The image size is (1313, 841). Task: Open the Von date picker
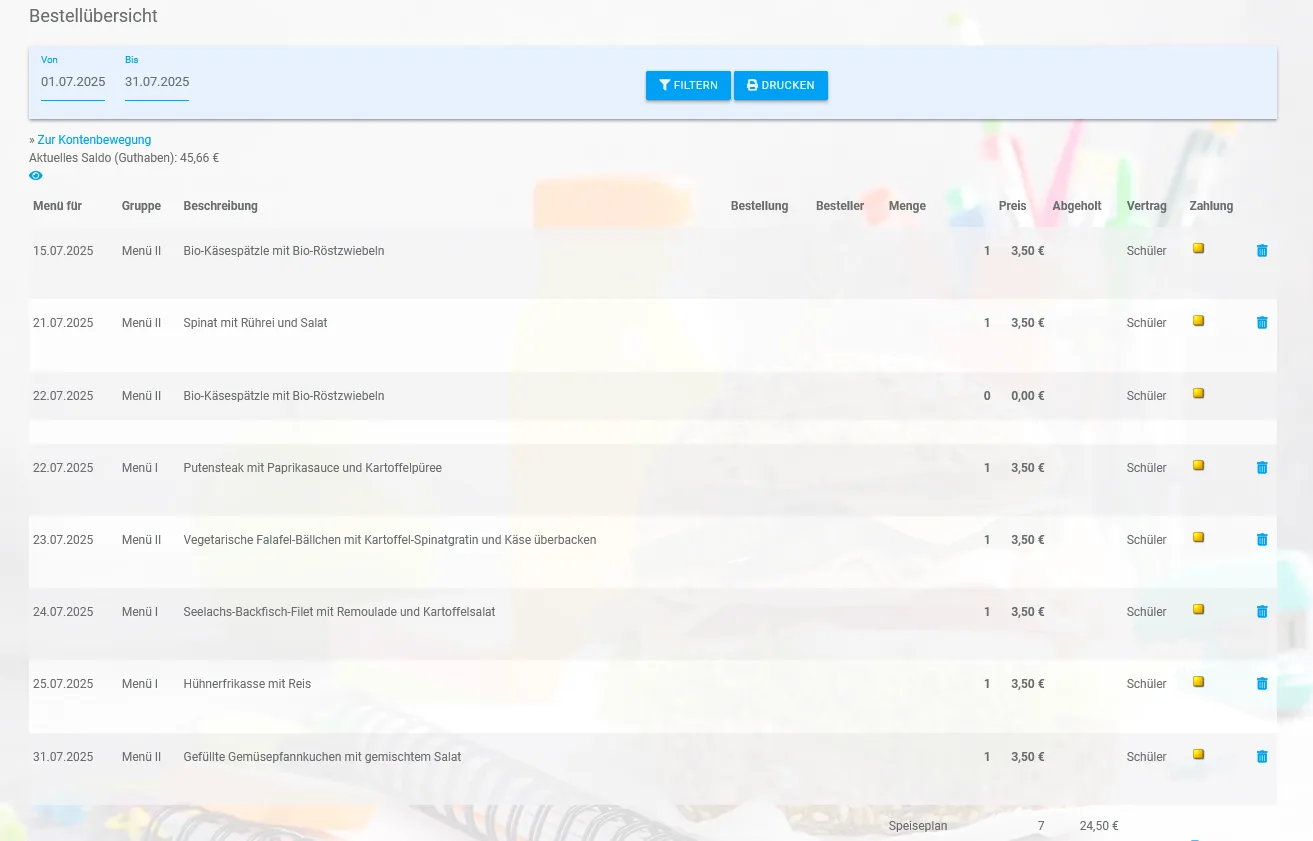point(72,81)
